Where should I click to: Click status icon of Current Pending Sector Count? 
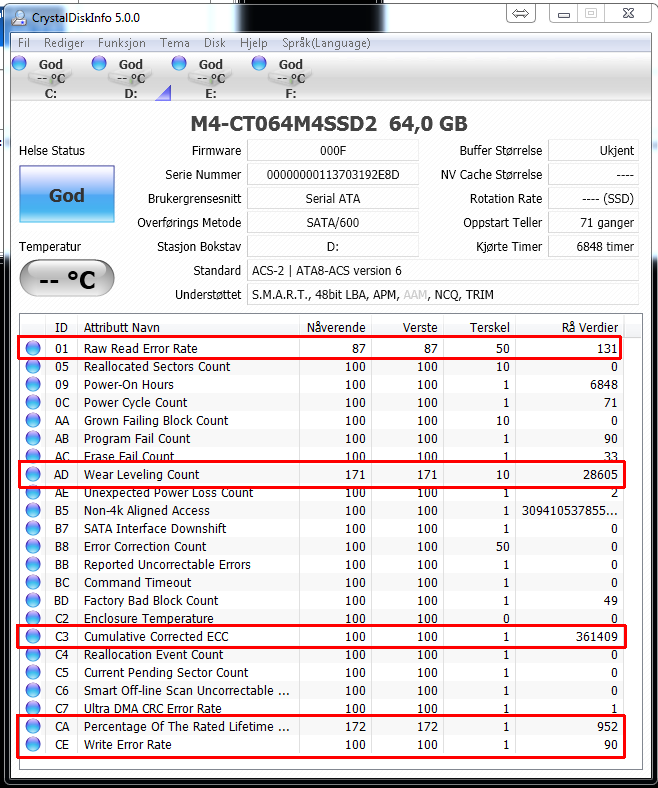[33, 672]
